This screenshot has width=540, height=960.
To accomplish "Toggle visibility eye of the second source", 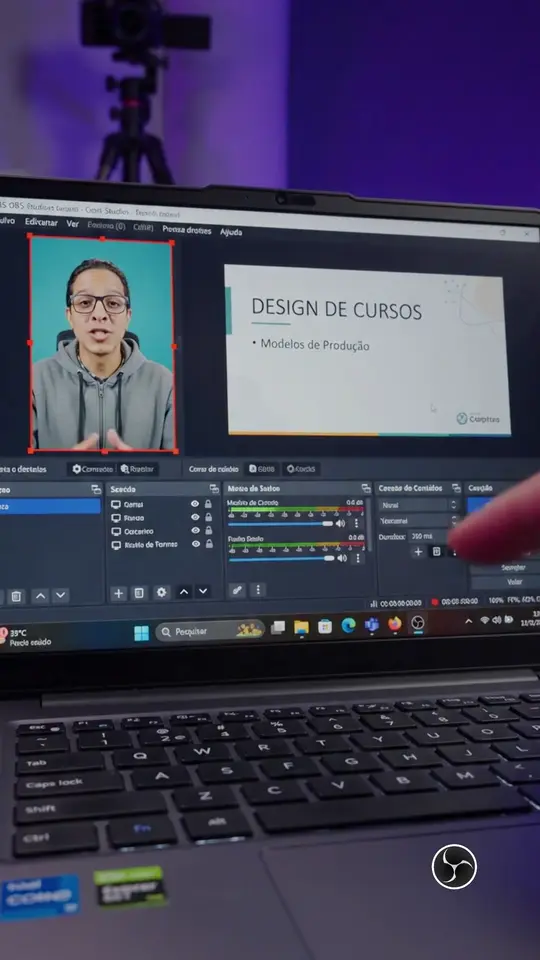I will (195, 517).
